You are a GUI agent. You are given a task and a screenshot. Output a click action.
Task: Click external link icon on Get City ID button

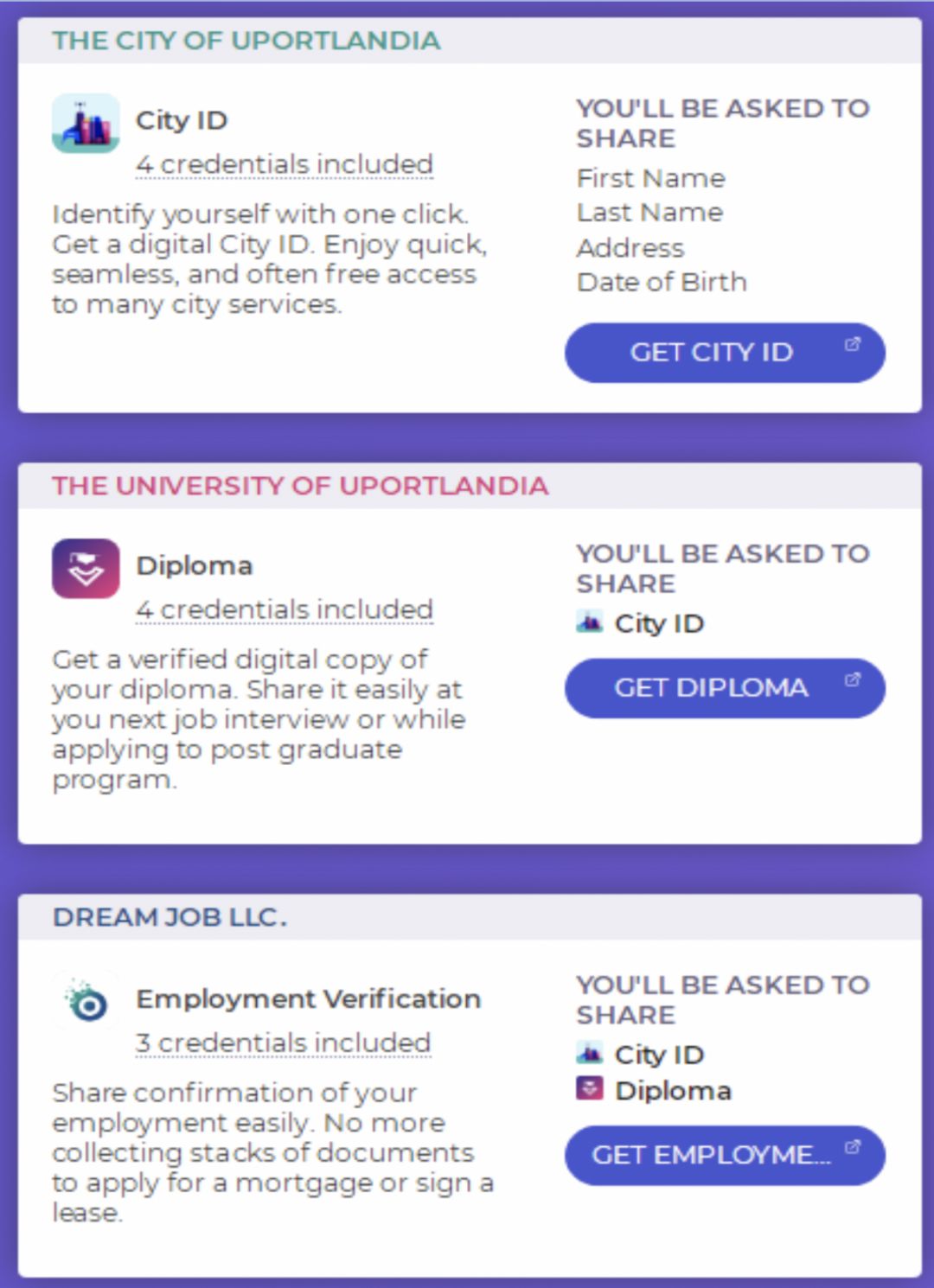coord(853,344)
